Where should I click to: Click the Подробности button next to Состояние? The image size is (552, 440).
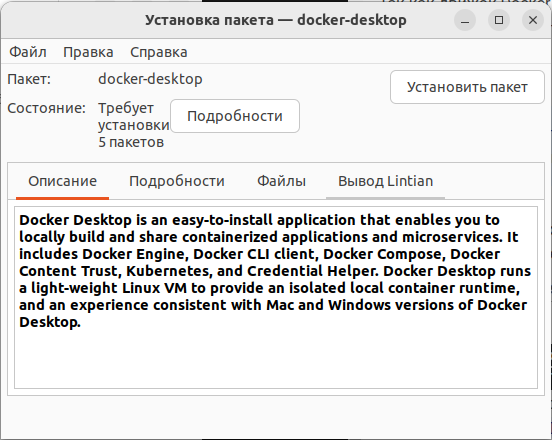235,116
